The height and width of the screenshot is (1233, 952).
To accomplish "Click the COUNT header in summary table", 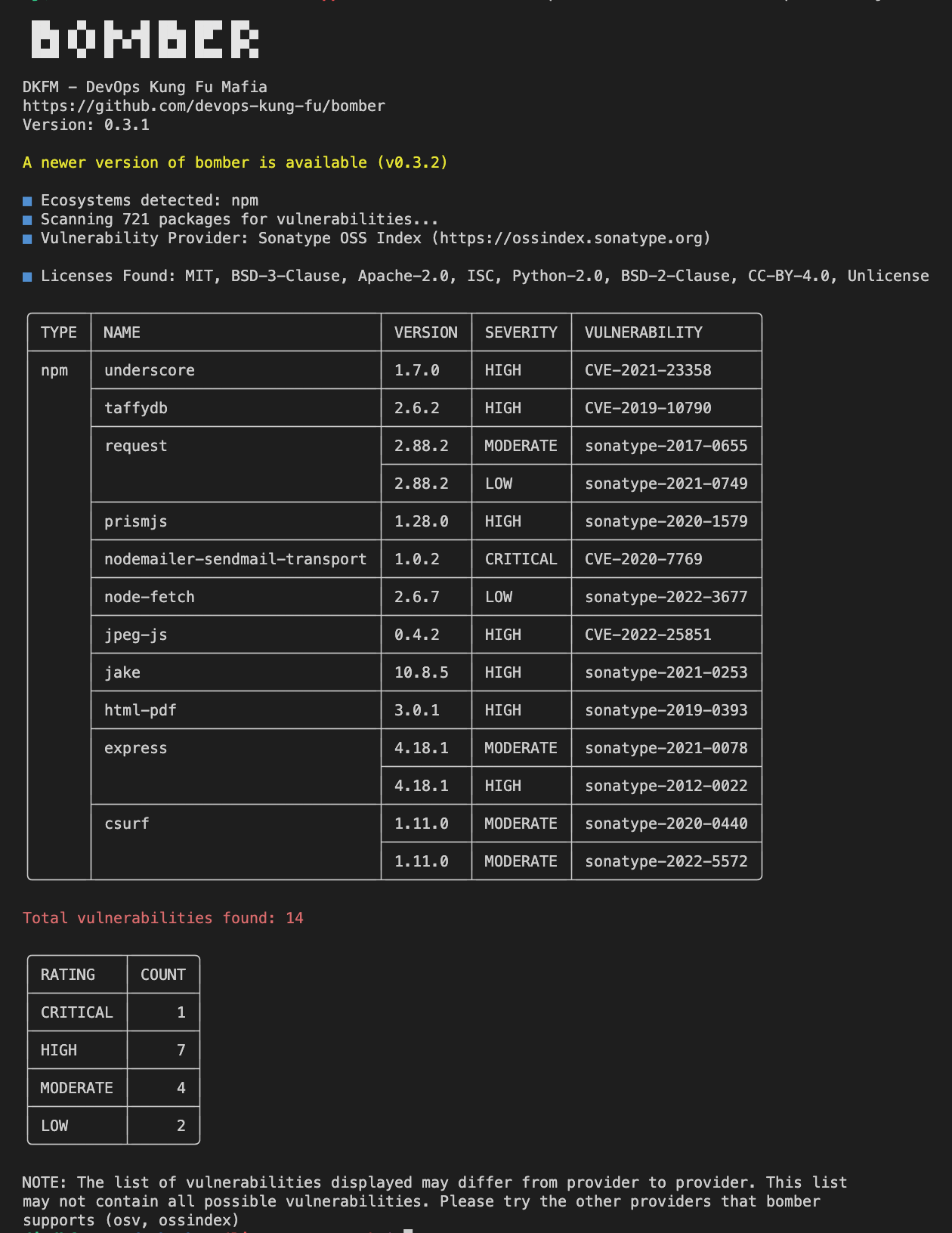I will [x=163, y=975].
